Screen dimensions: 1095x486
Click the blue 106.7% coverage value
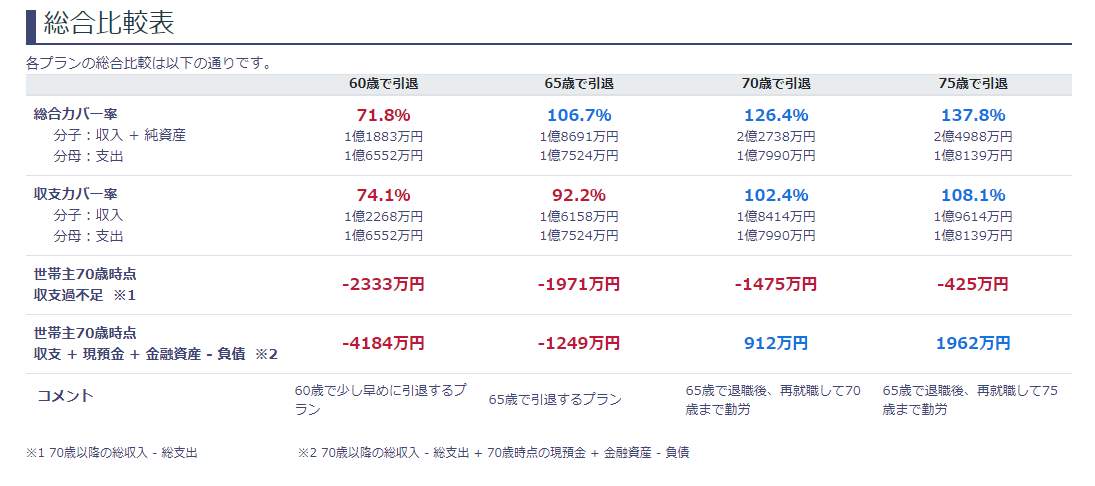pyautogui.click(x=579, y=115)
